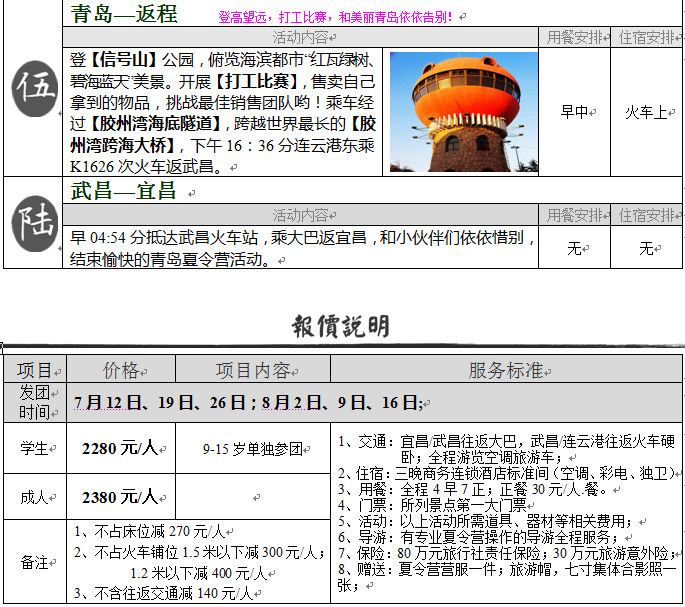Click the pricing table header 服务标准
The height and width of the screenshot is (607, 685).
coord(506,370)
